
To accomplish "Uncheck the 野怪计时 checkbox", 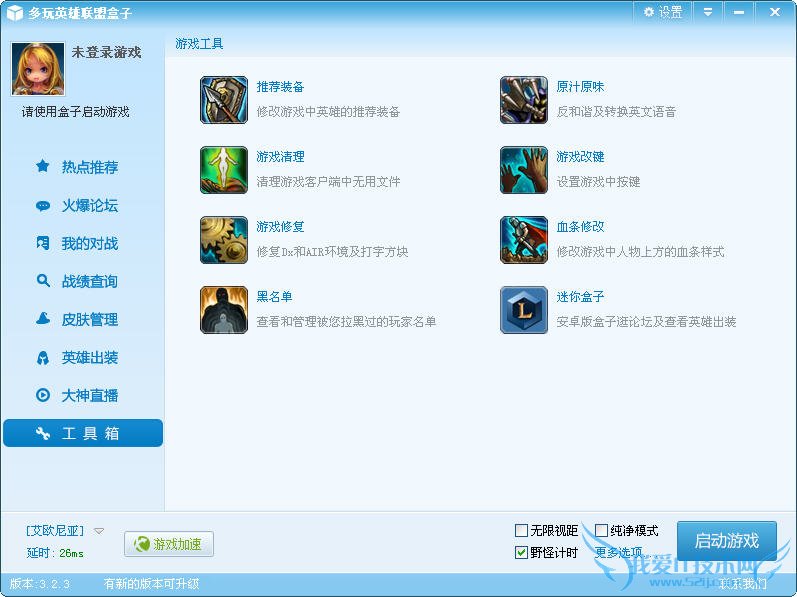I will pos(521,552).
